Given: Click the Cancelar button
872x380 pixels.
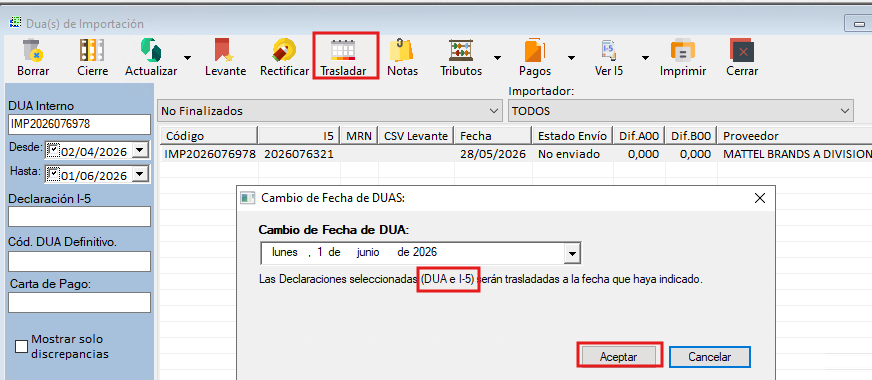Looking at the screenshot, I should tap(710, 357).
